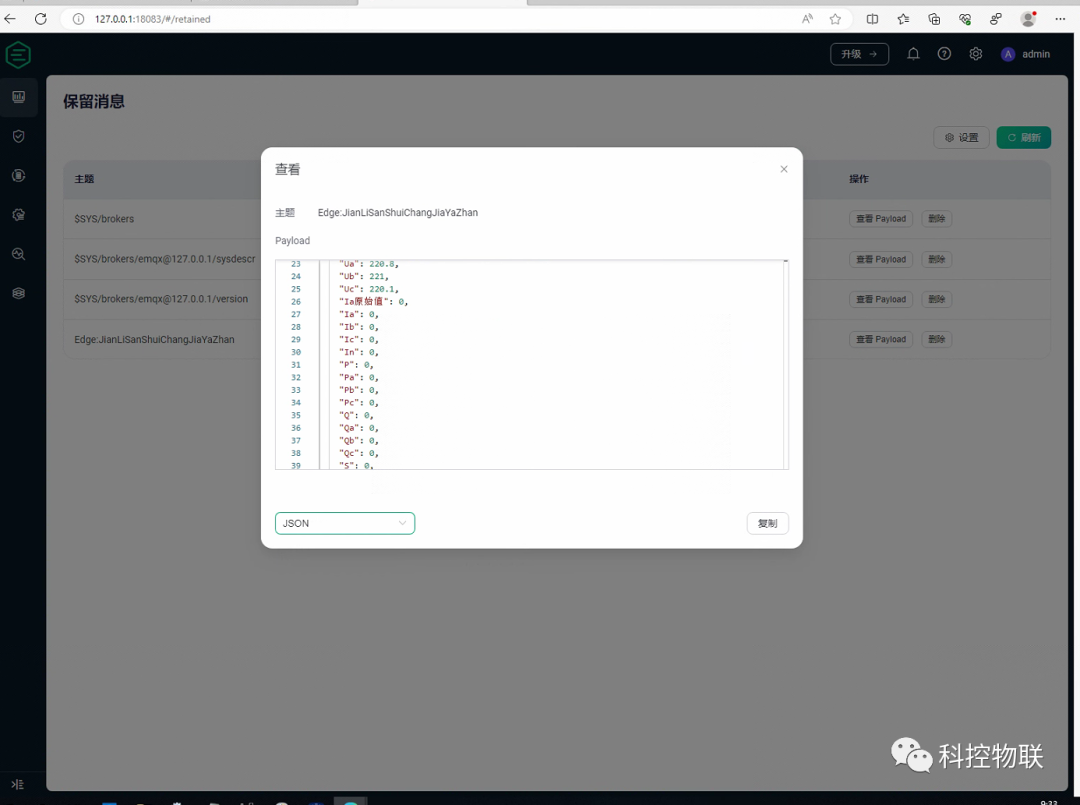View Payload for version topic row
The width and height of the screenshot is (1080, 805).
coord(881,300)
